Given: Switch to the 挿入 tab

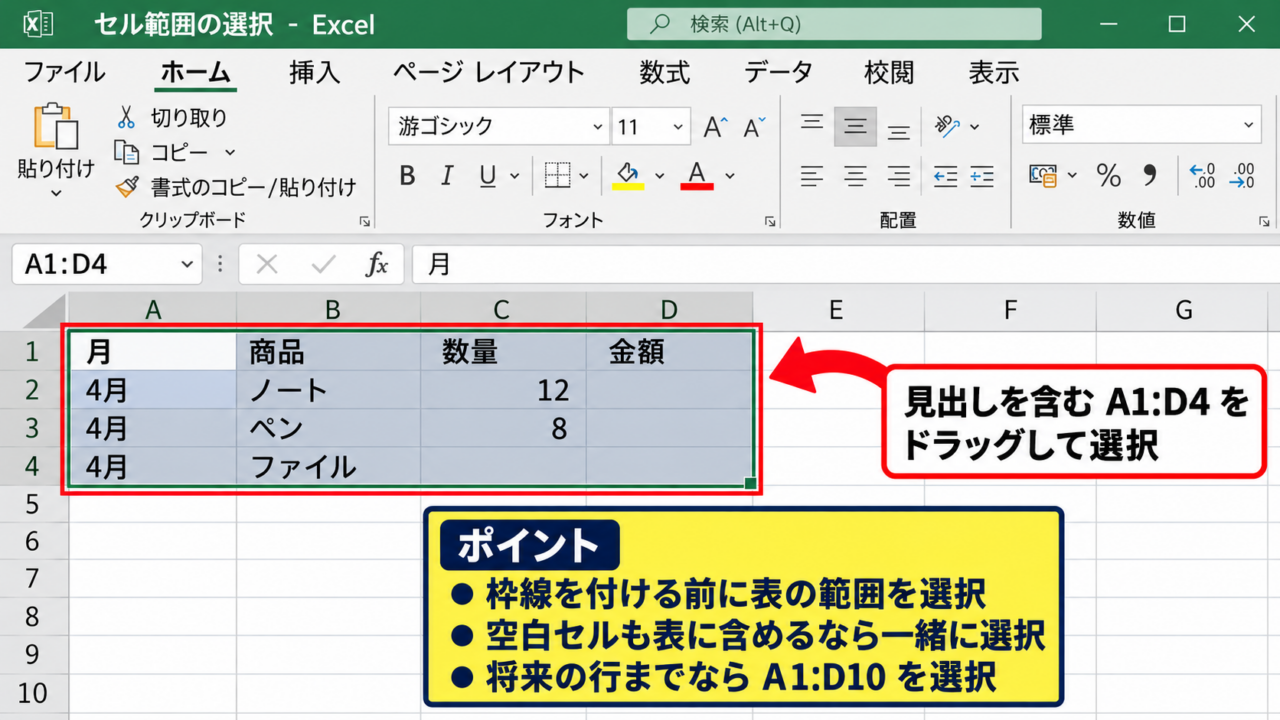Looking at the screenshot, I should pyautogui.click(x=315, y=72).
